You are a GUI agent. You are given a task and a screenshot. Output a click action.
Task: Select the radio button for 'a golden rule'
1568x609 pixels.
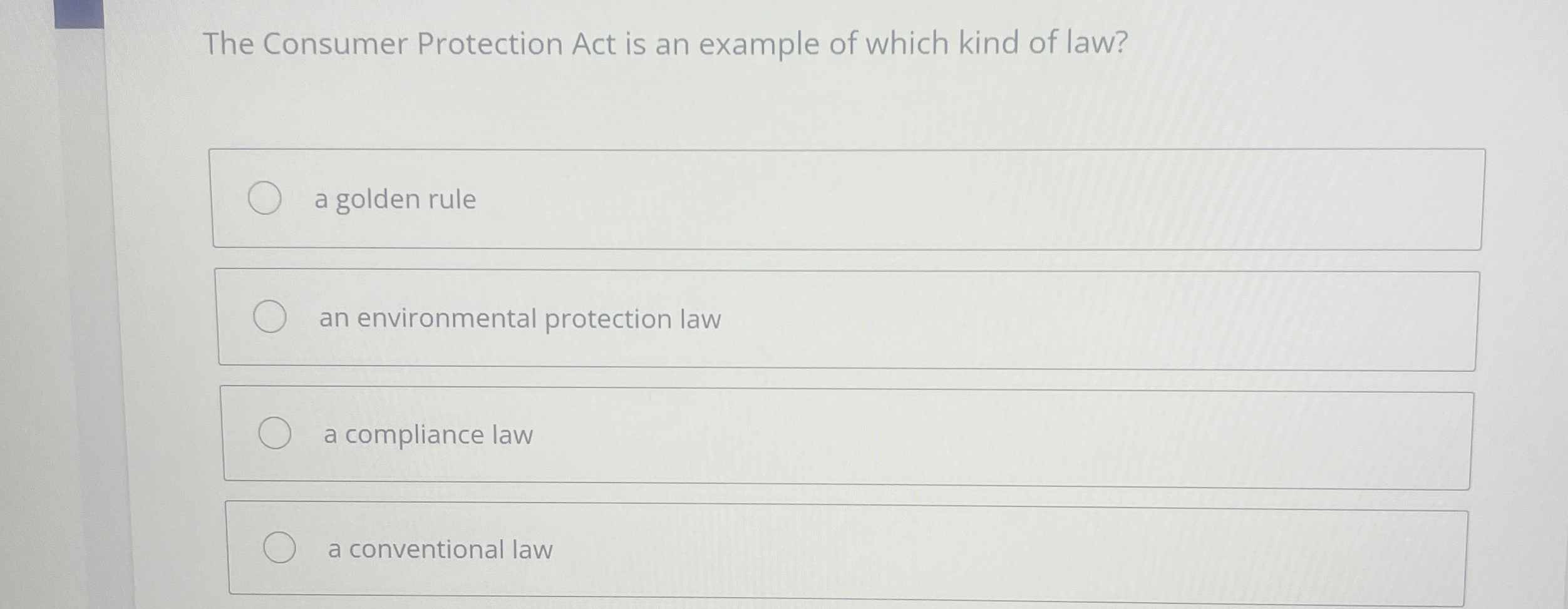[266, 199]
